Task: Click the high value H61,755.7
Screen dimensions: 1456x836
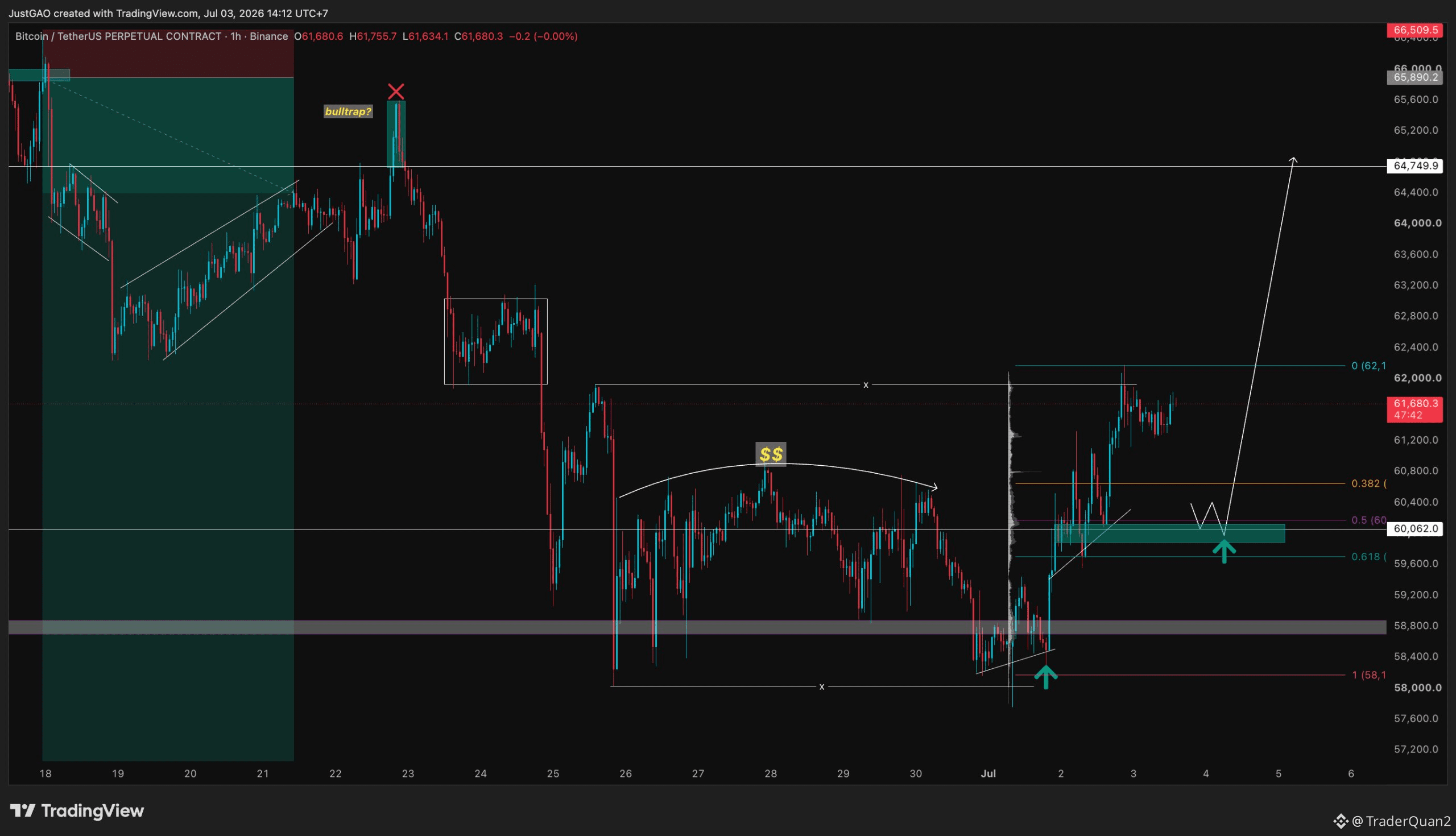Action: [373, 36]
